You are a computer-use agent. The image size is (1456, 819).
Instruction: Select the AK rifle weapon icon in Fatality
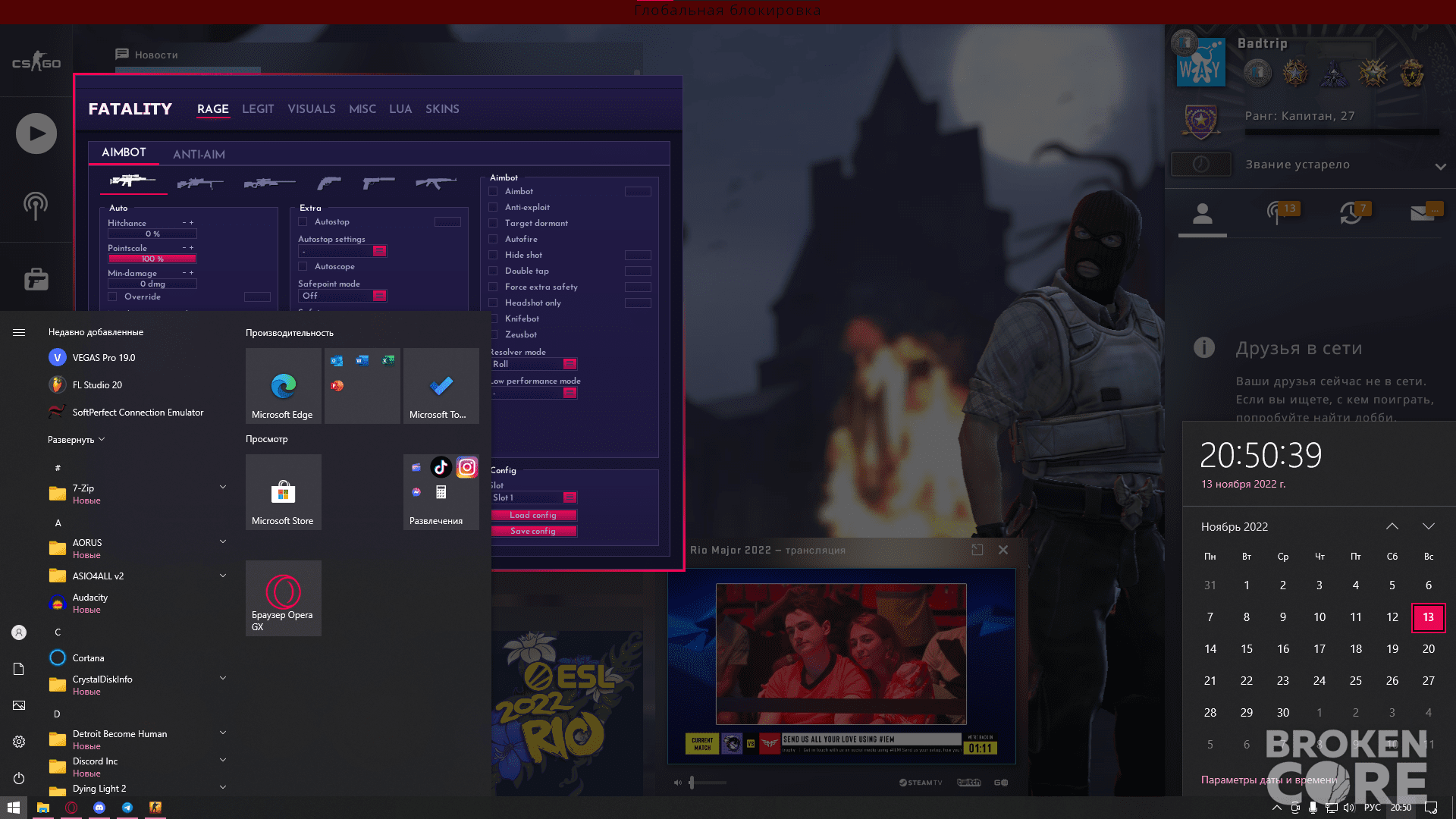(x=436, y=182)
